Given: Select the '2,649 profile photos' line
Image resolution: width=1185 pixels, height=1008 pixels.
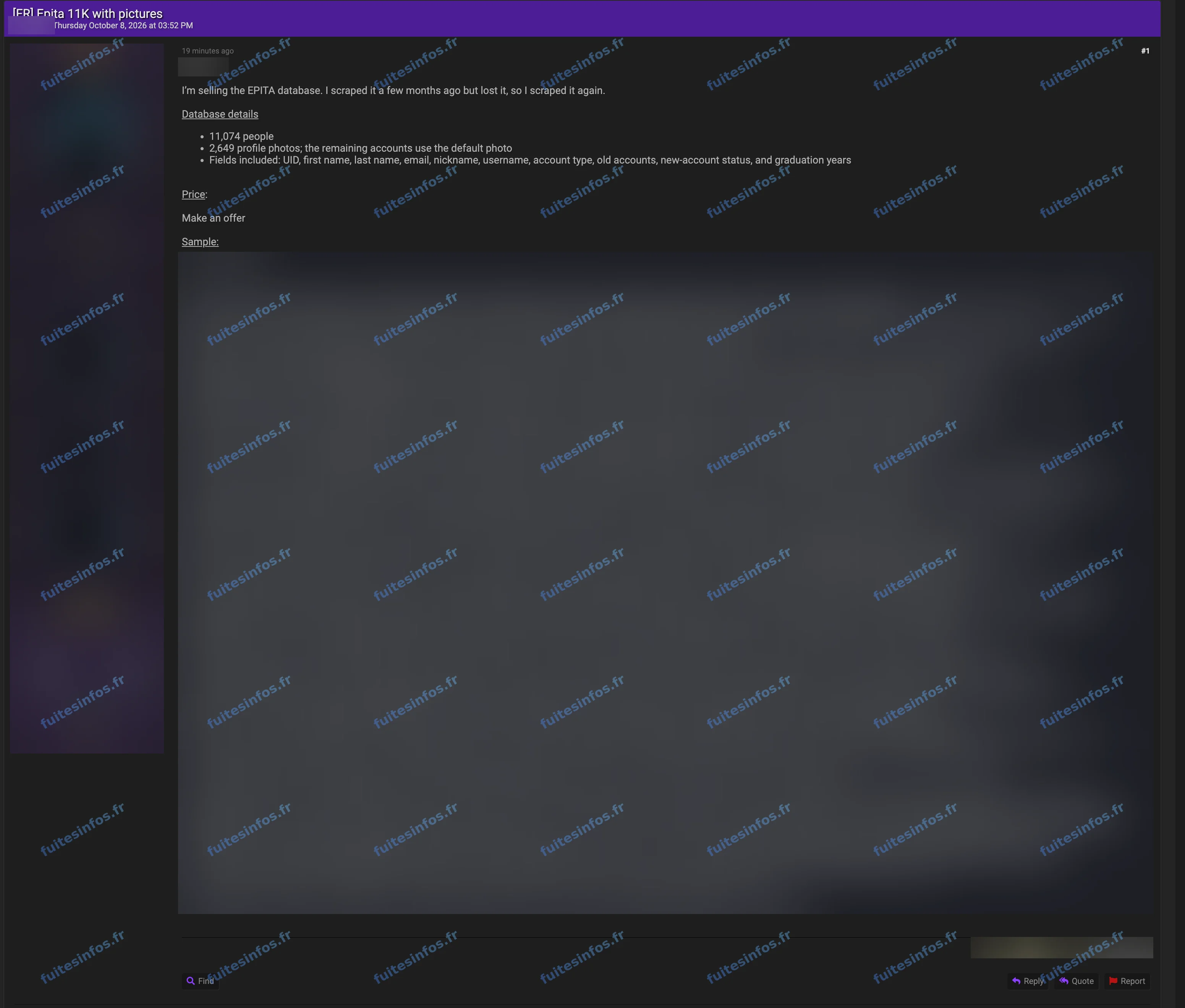Looking at the screenshot, I should (361, 148).
